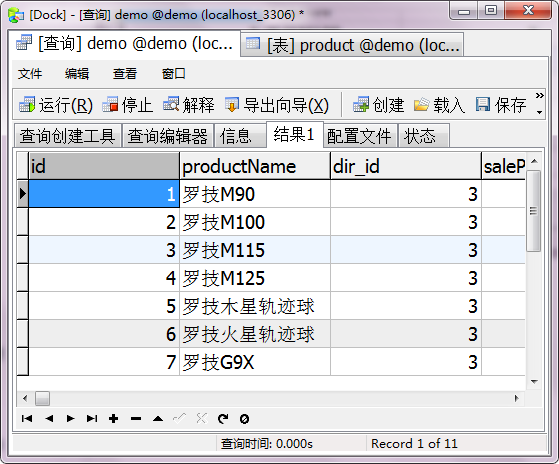The width and height of the screenshot is (559, 464).
Task: Click horizontal scrollbar left arrow
Action: [x=25, y=398]
